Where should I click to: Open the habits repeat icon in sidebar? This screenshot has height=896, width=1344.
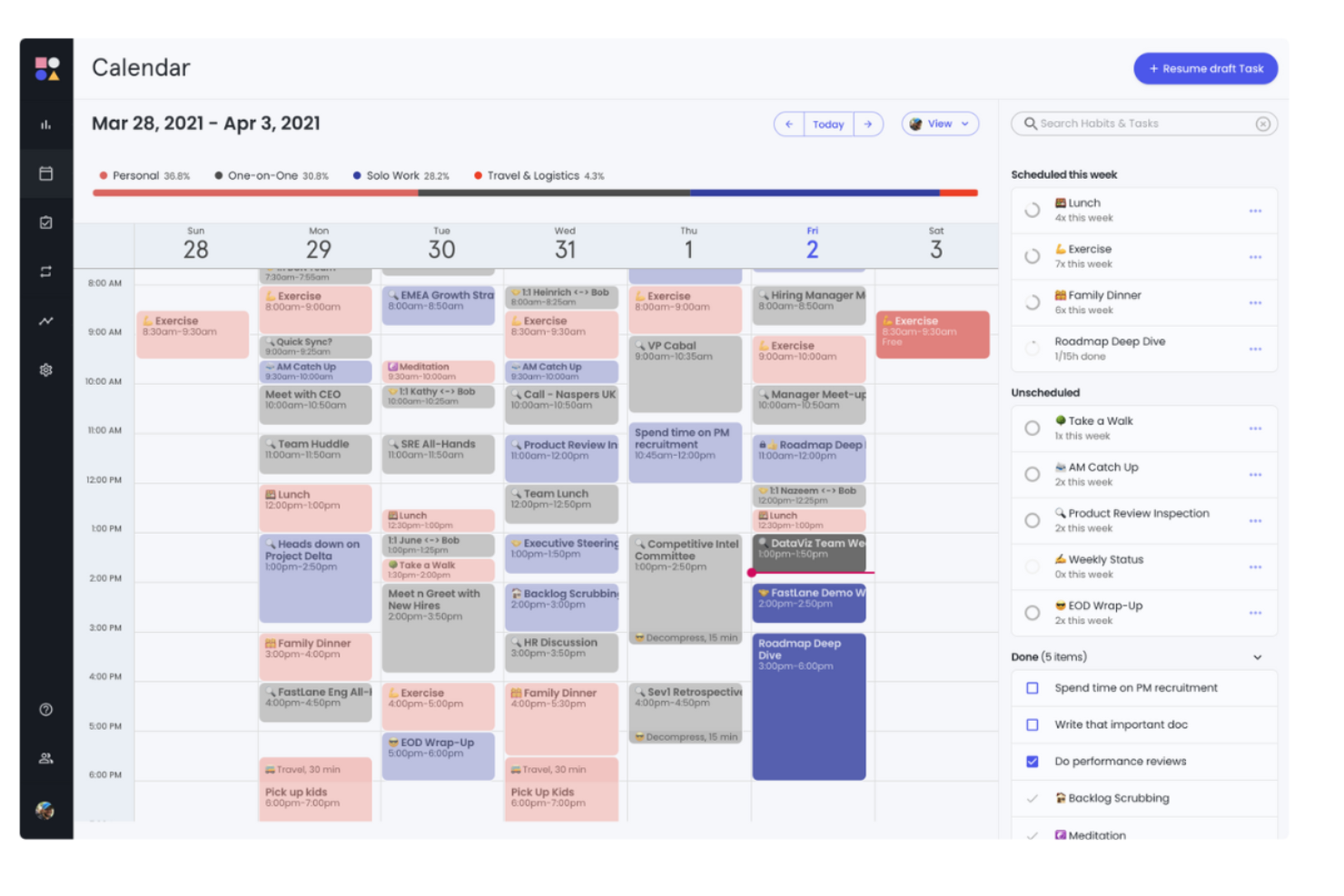click(x=45, y=271)
